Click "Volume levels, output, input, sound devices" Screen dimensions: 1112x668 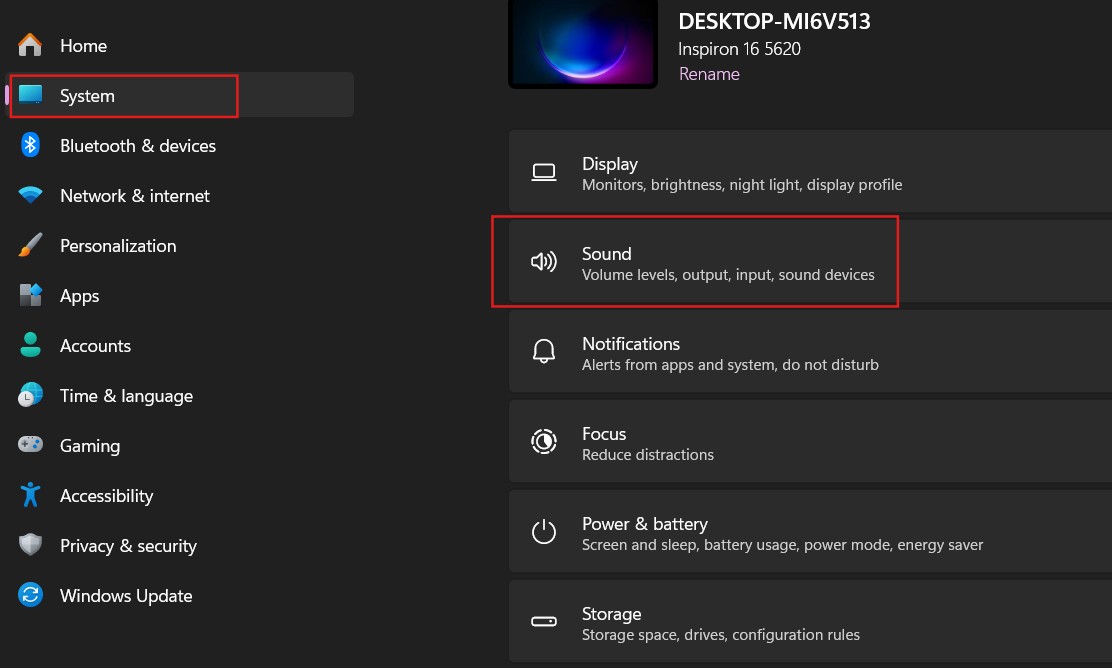pos(728,275)
